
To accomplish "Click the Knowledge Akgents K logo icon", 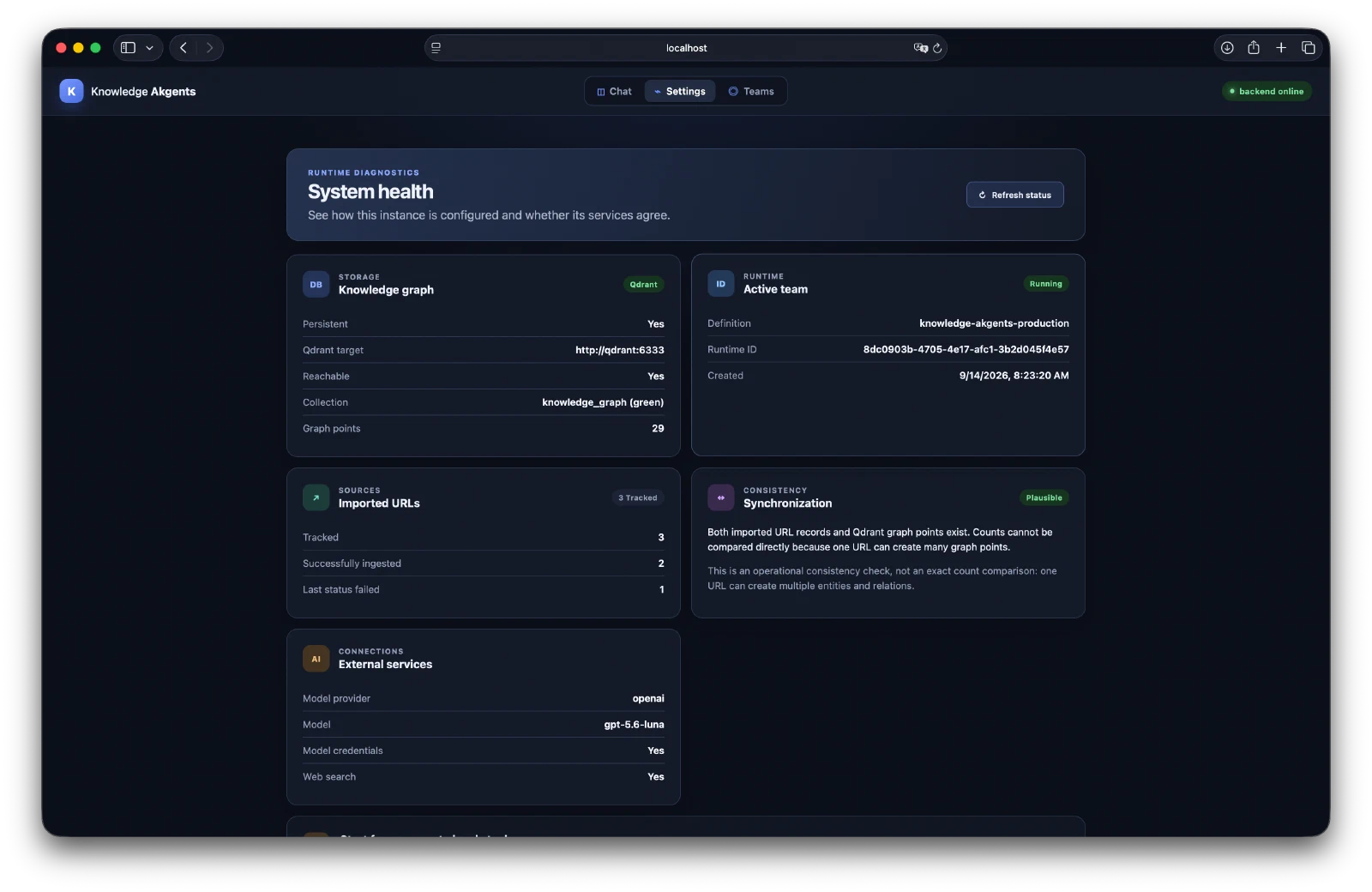I will tap(71, 91).
